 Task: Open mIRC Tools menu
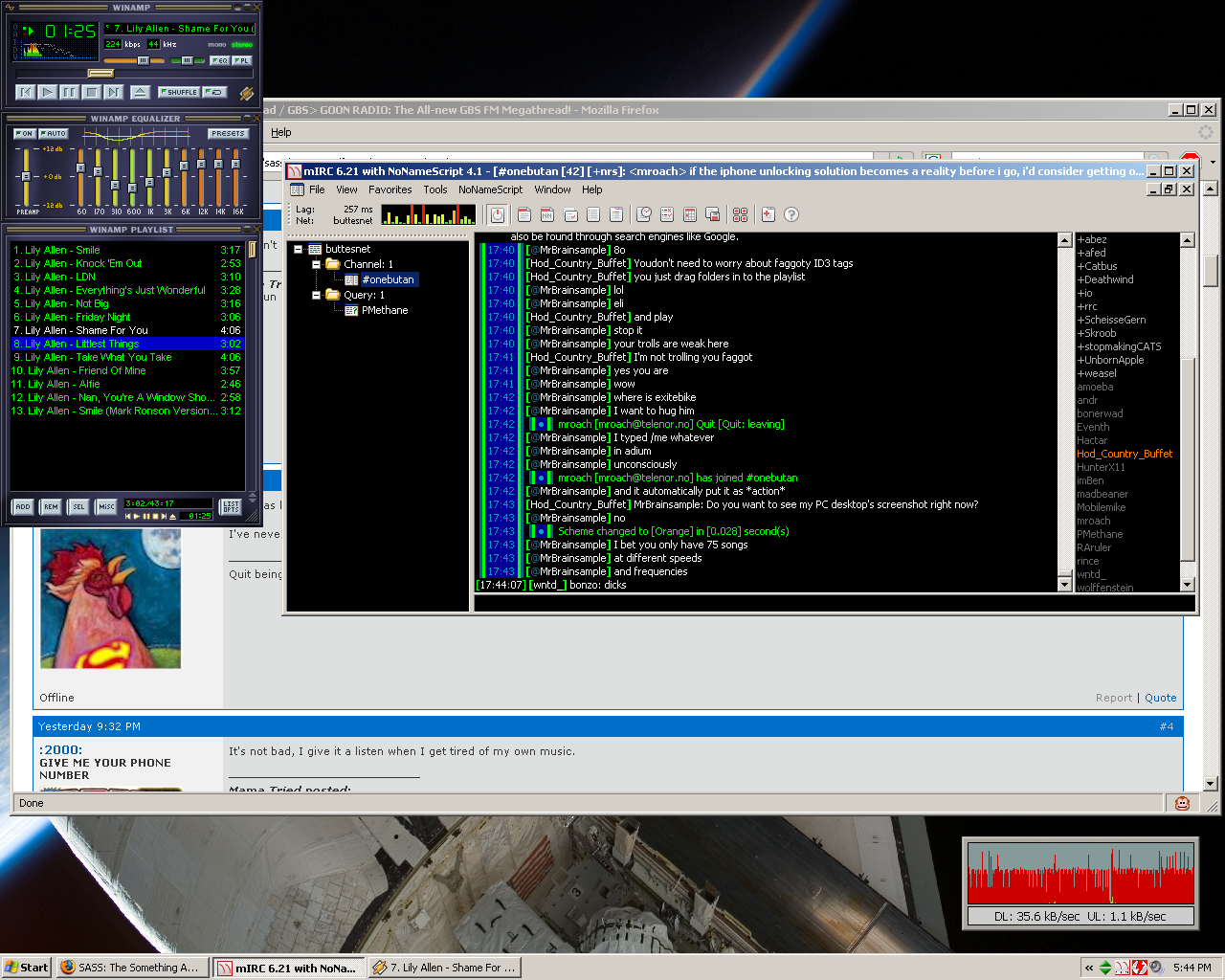[x=435, y=189]
